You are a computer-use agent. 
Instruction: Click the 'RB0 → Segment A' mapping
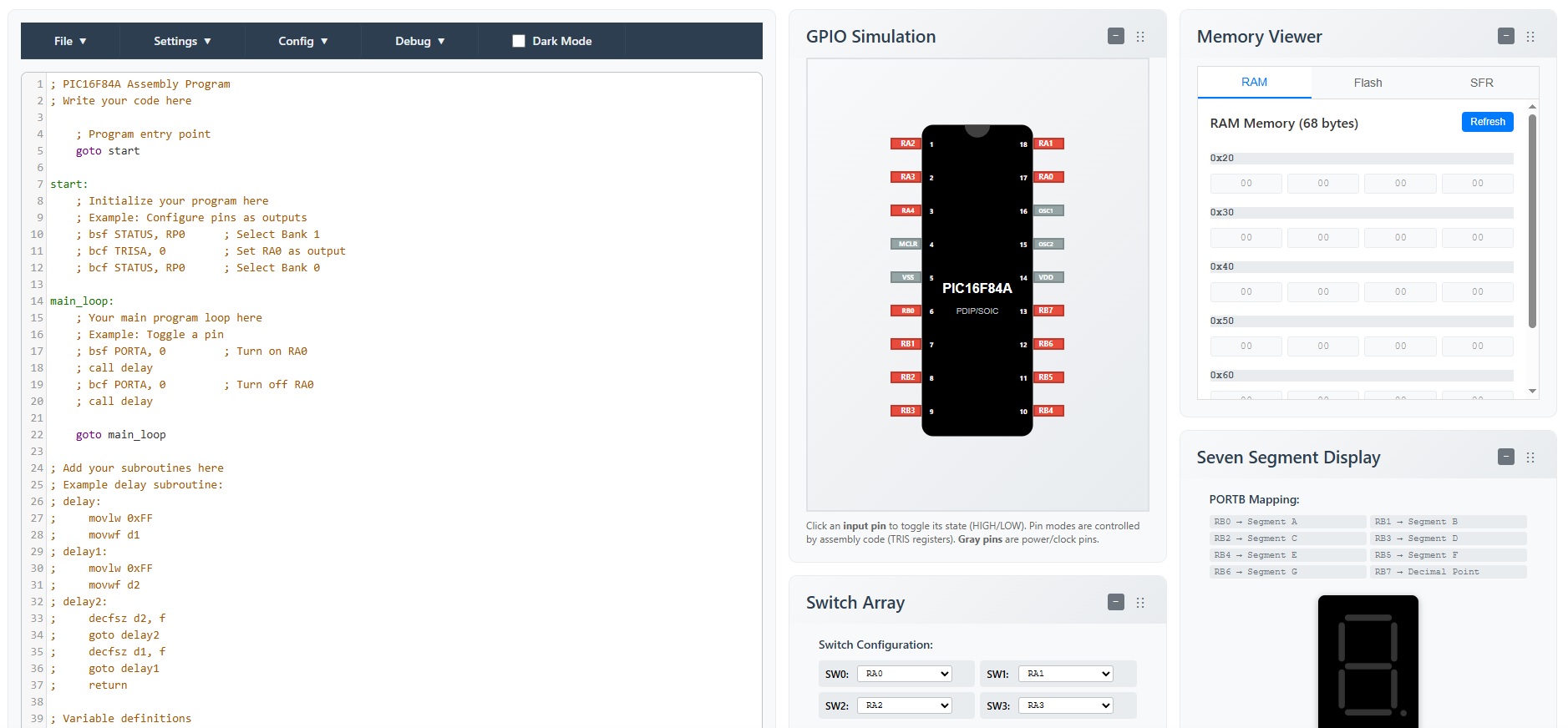coord(1287,522)
